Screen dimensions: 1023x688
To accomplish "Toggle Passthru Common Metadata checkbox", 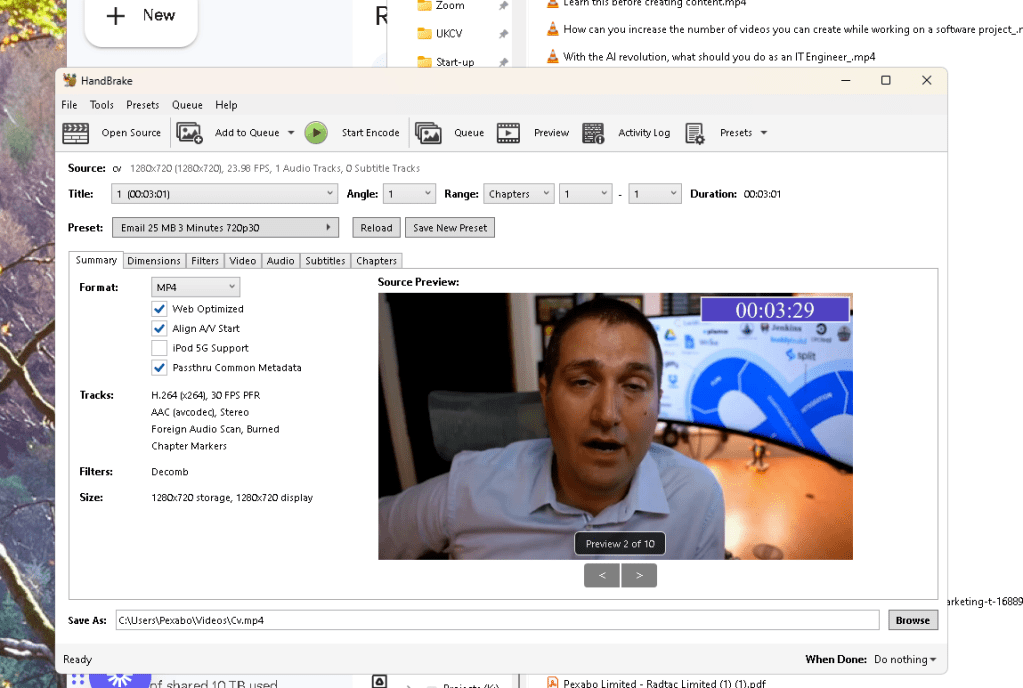I will pos(159,368).
